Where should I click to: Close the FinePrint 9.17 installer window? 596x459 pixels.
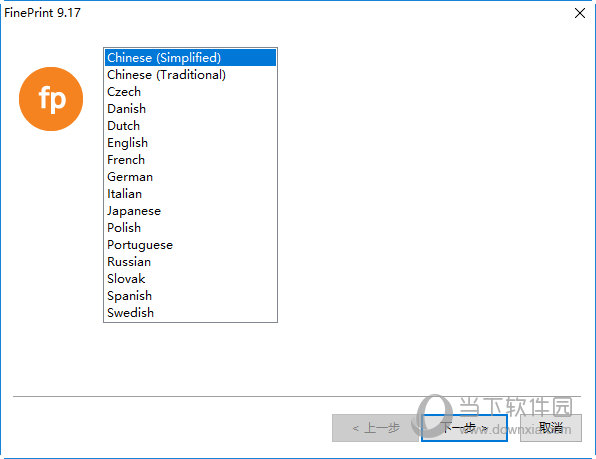[580, 13]
